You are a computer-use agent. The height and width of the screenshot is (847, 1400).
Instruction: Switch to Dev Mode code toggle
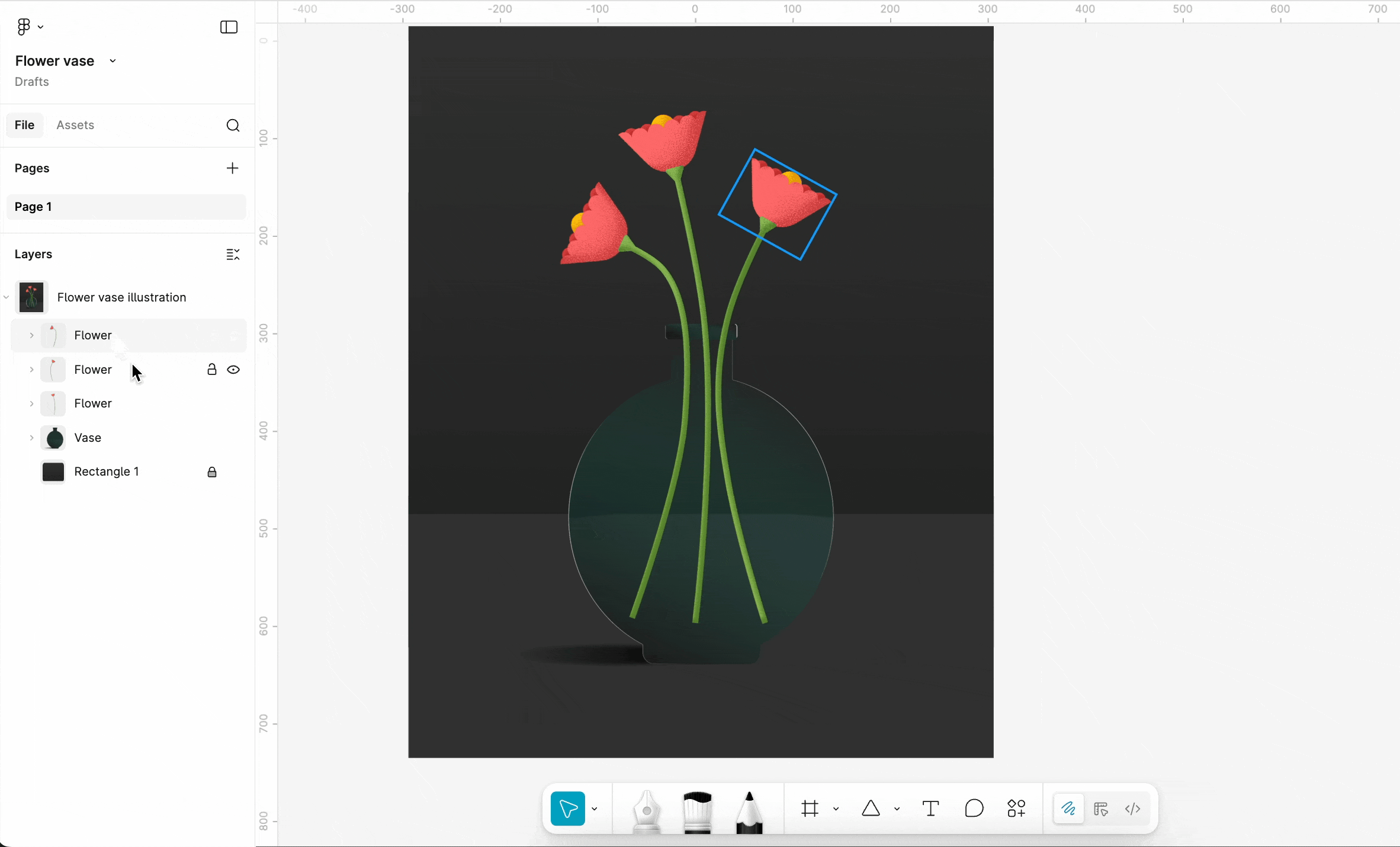point(1132,808)
